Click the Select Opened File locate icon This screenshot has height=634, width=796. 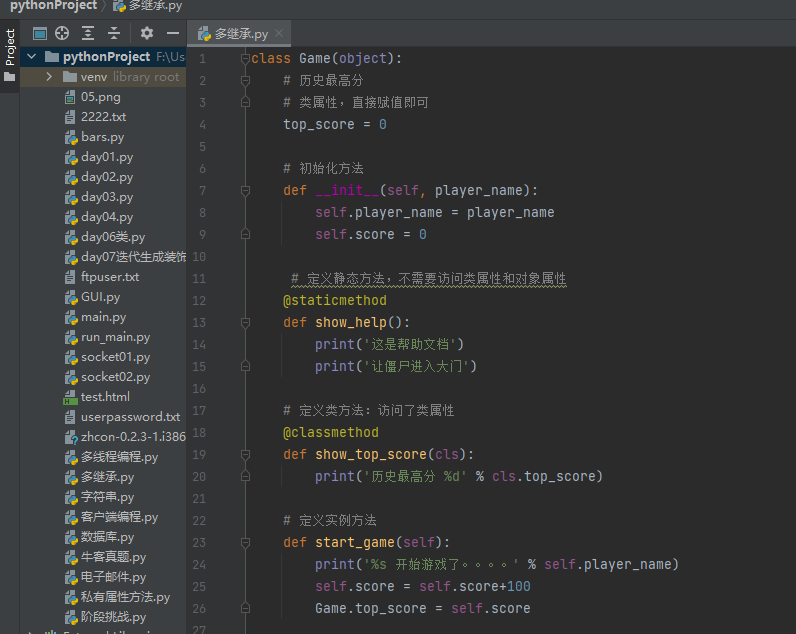click(63, 33)
